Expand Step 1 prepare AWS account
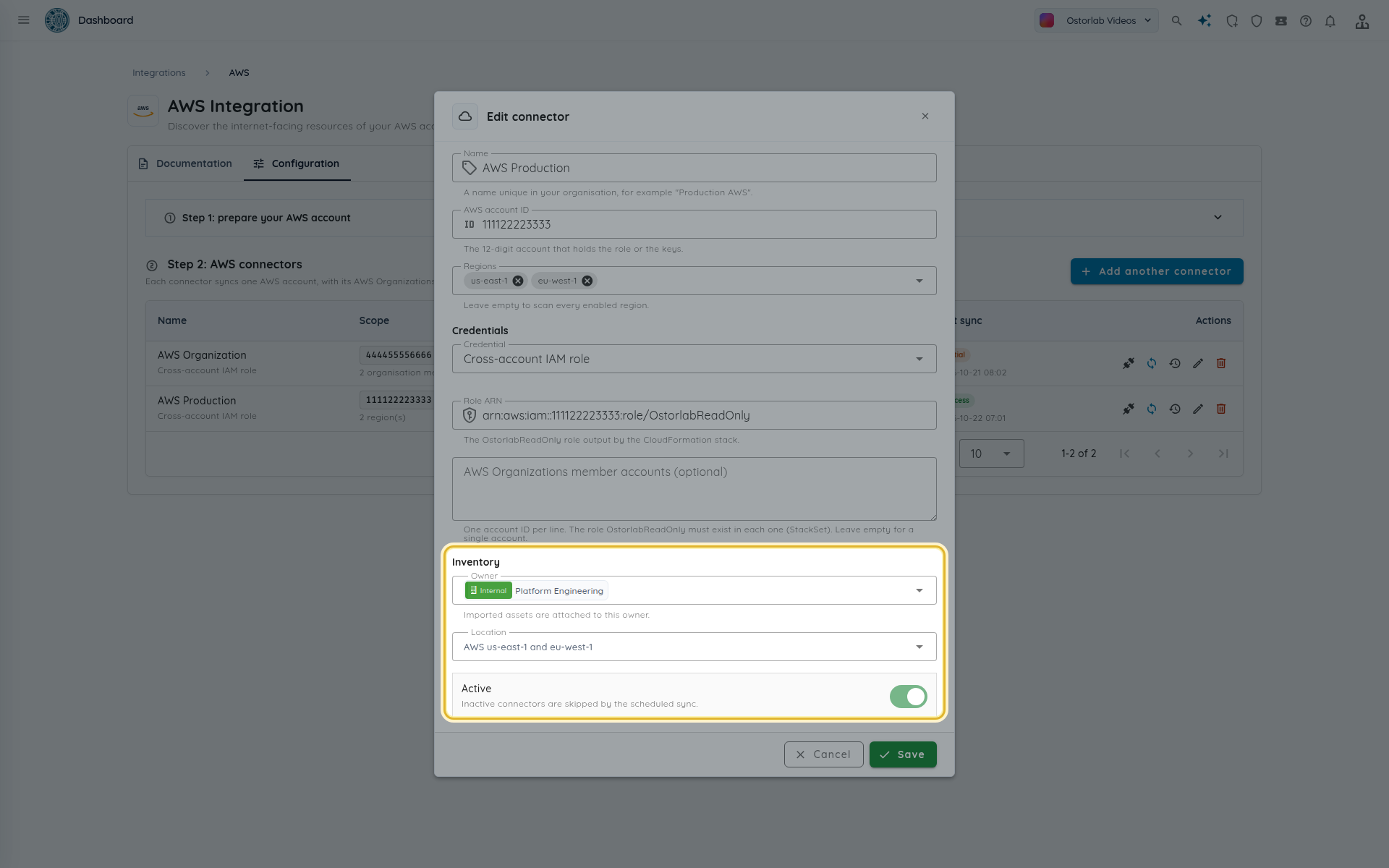Image resolution: width=1389 pixels, height=868 pixels. tap(694, 218)
